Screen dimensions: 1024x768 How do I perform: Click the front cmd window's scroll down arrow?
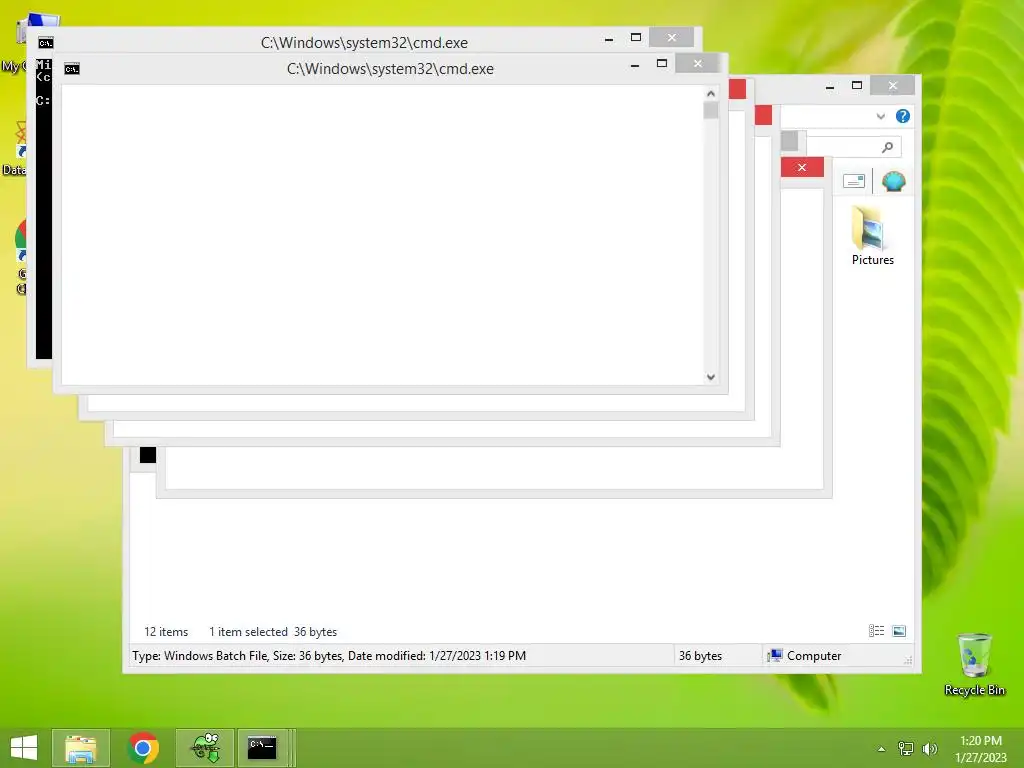(711, 377)
